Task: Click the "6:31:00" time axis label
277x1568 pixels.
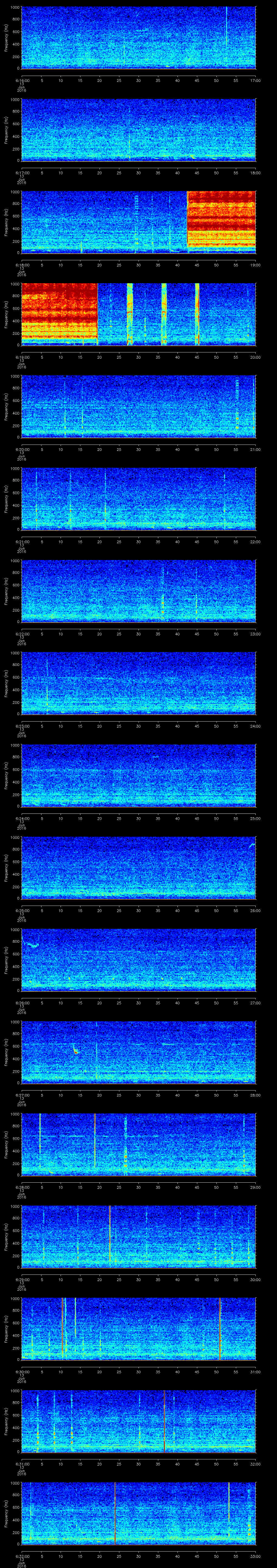Action: click(22, 1464)
